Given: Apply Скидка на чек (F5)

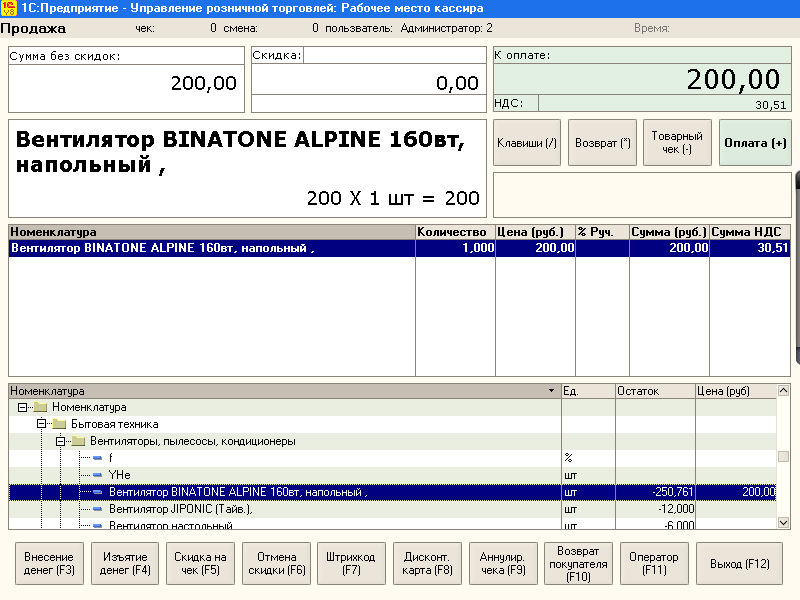Looking at the screenshot, I should click(201, 563).
